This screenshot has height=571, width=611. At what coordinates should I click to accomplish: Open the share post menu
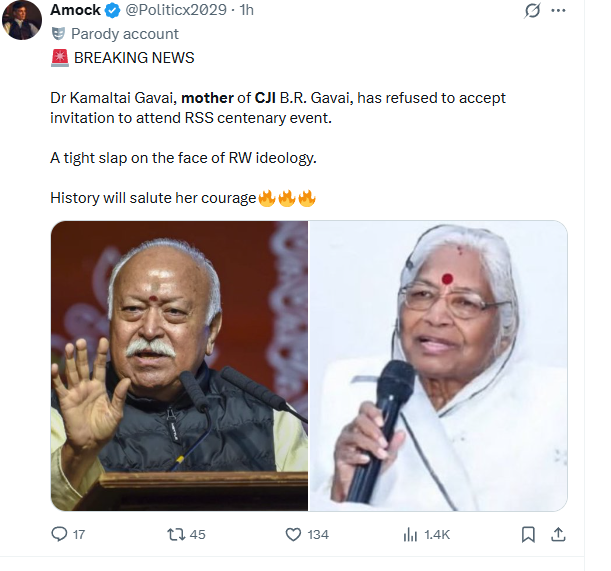pyautogui.click(x=559, y=534)
